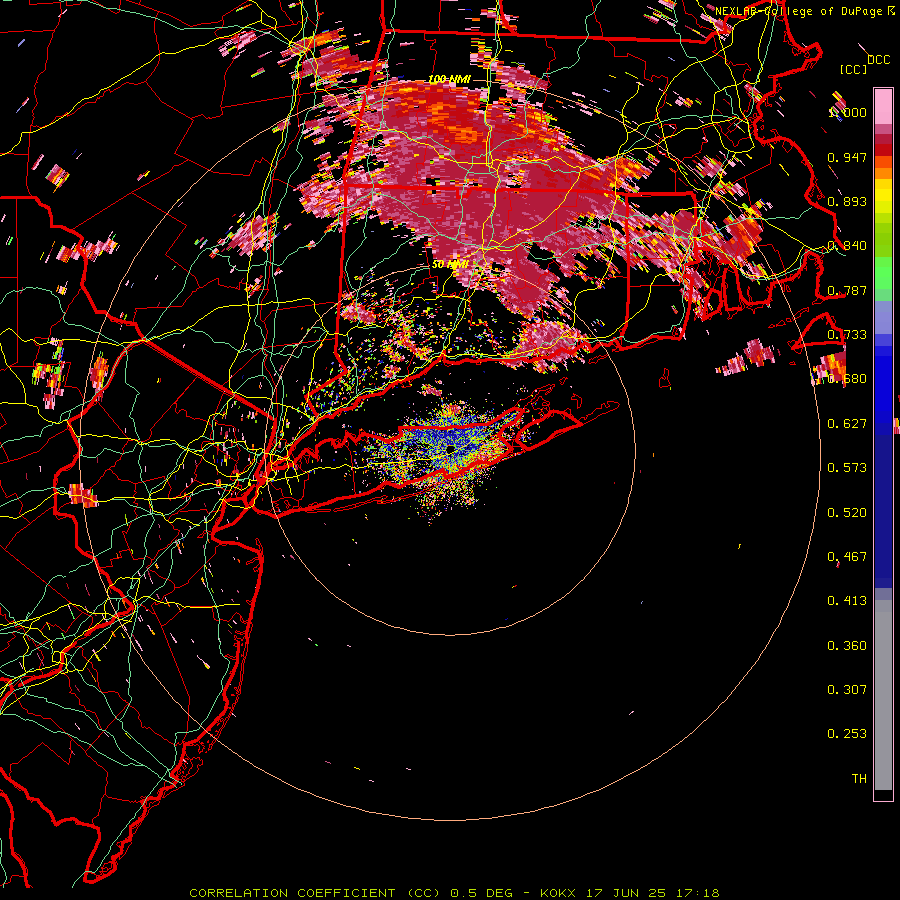The width and height of the screenshot is (900, 900).
Task: Click the black radar site dot on Long Island
Action: coord(451,447)
